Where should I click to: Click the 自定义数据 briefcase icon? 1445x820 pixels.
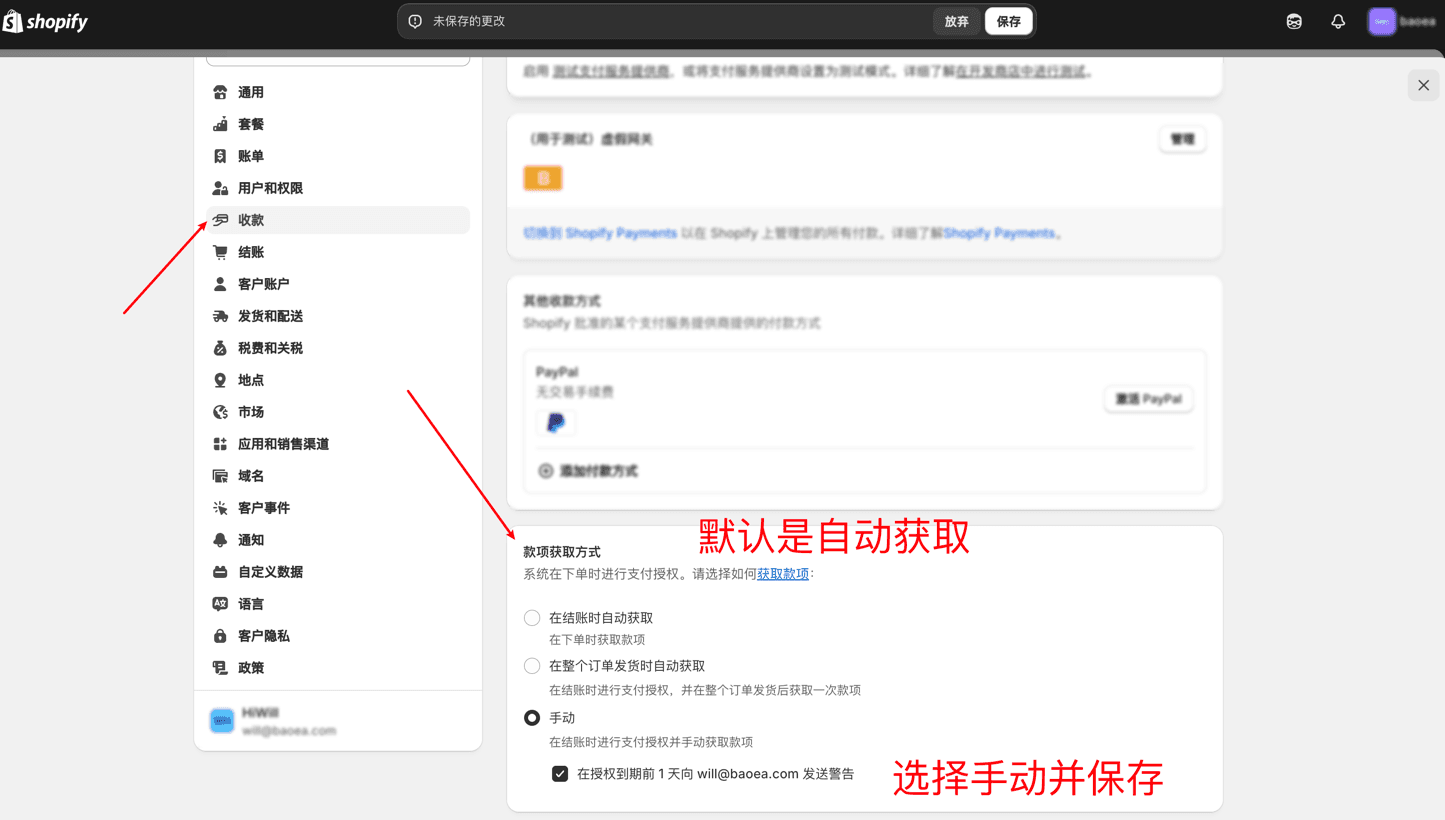click(x=220, y=572)
